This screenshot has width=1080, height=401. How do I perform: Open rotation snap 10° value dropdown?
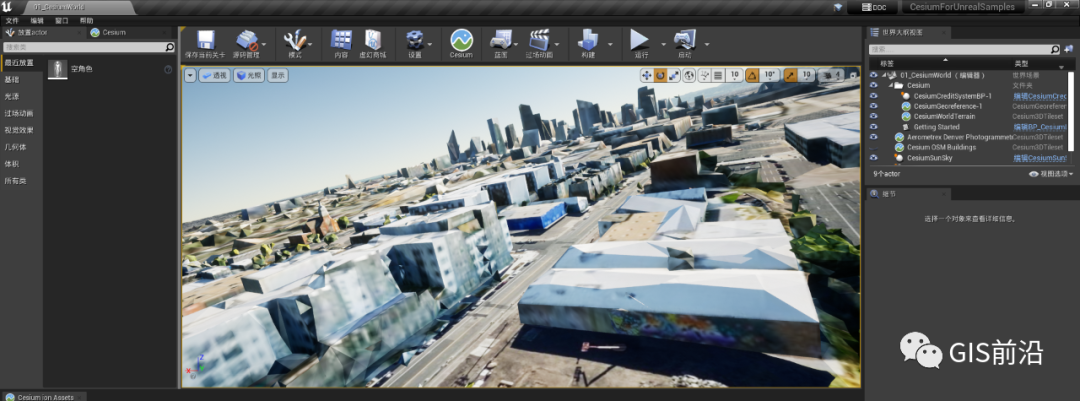tap(771, 76)
